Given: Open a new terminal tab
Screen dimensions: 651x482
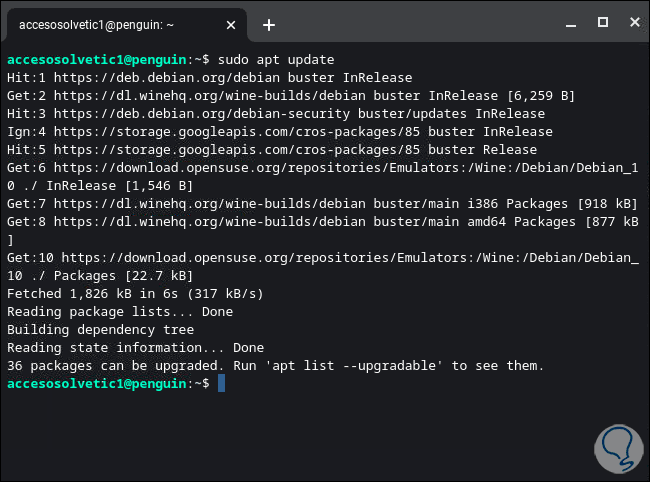Looking at the screenshot, I should [x=269, y=25].
